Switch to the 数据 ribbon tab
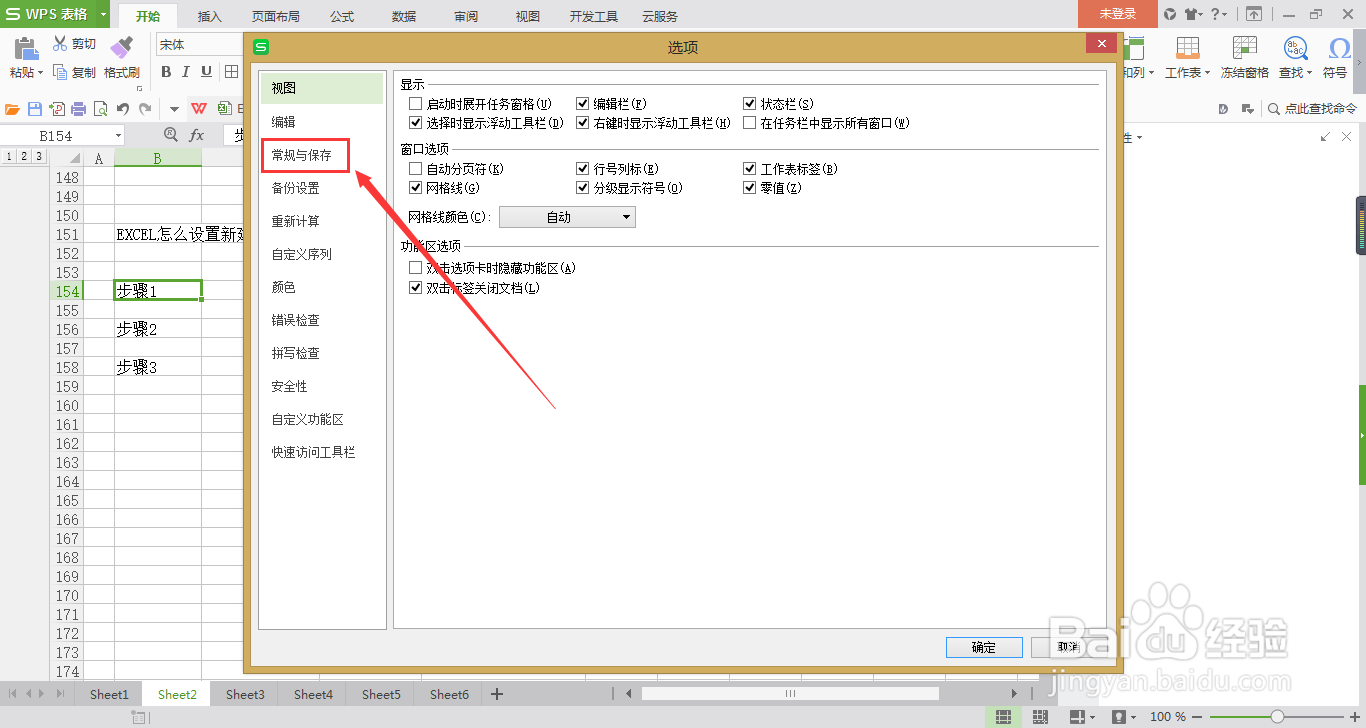Screen dimensions: 1366x728 tap(404, 16)
